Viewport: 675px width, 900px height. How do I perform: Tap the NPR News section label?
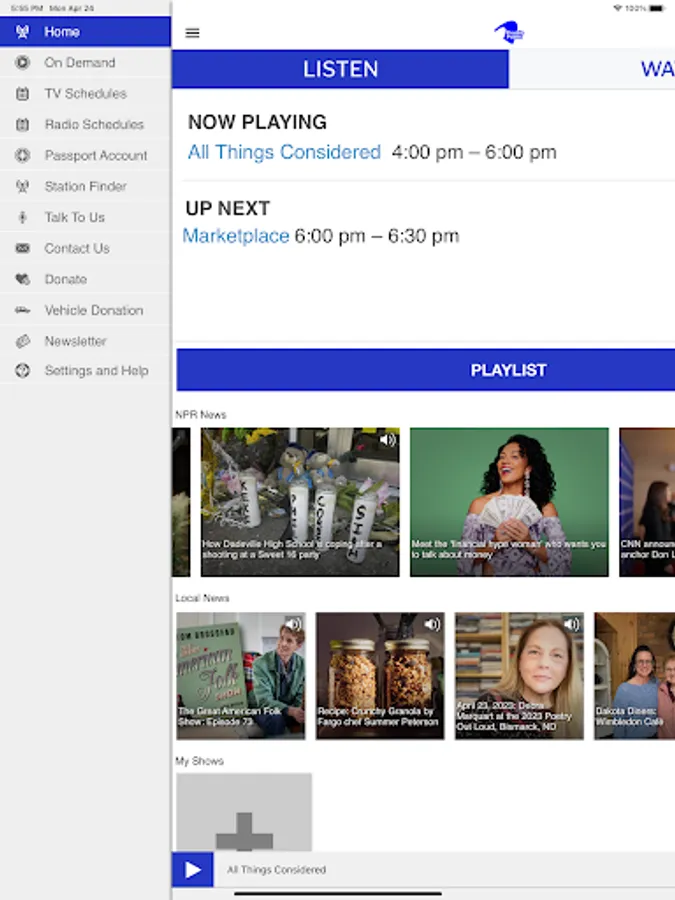click(201, 414)
